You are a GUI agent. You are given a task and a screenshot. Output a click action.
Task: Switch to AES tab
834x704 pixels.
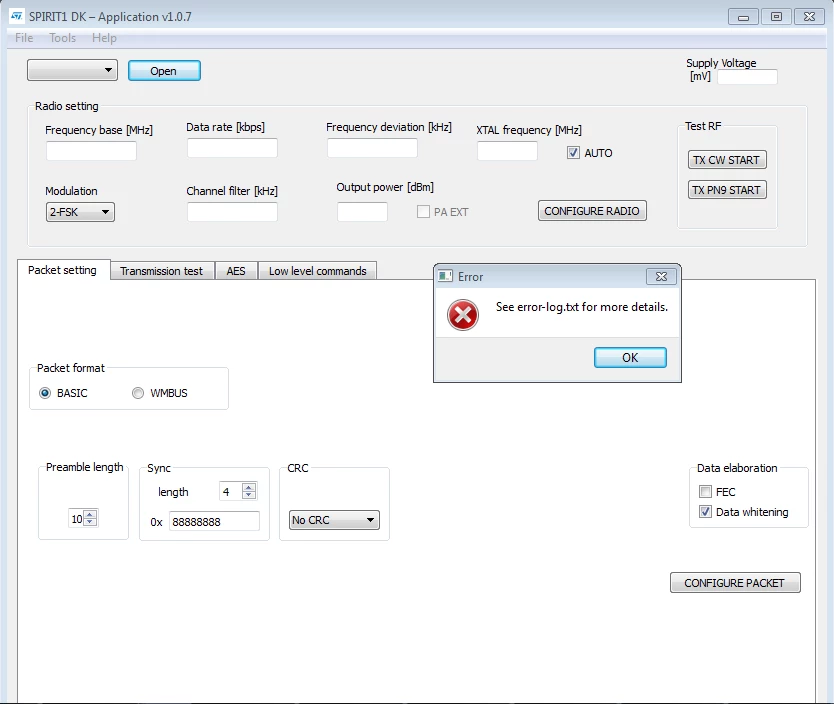click(236, 271)
